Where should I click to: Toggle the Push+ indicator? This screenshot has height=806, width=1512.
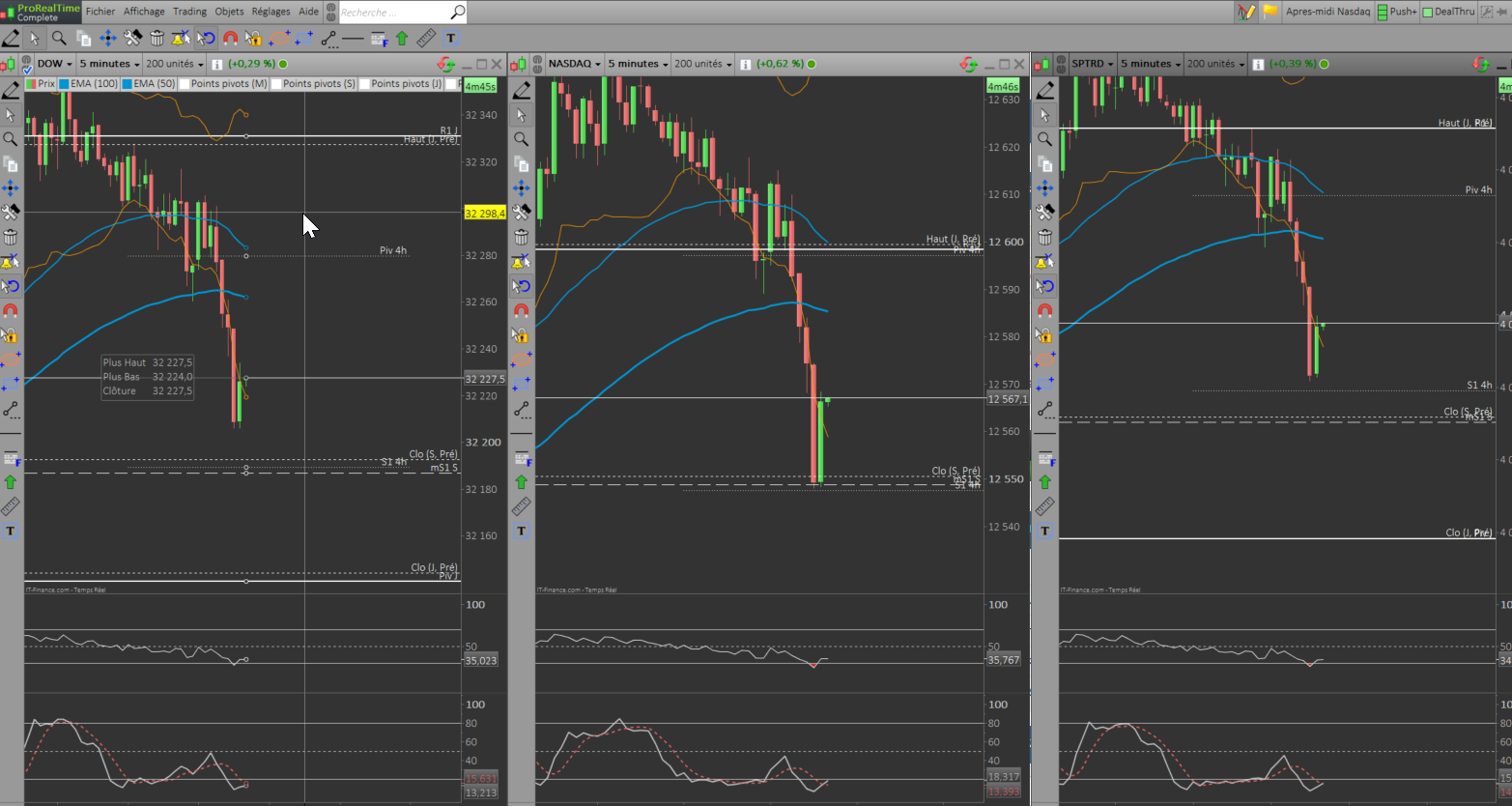point(1397,12)
